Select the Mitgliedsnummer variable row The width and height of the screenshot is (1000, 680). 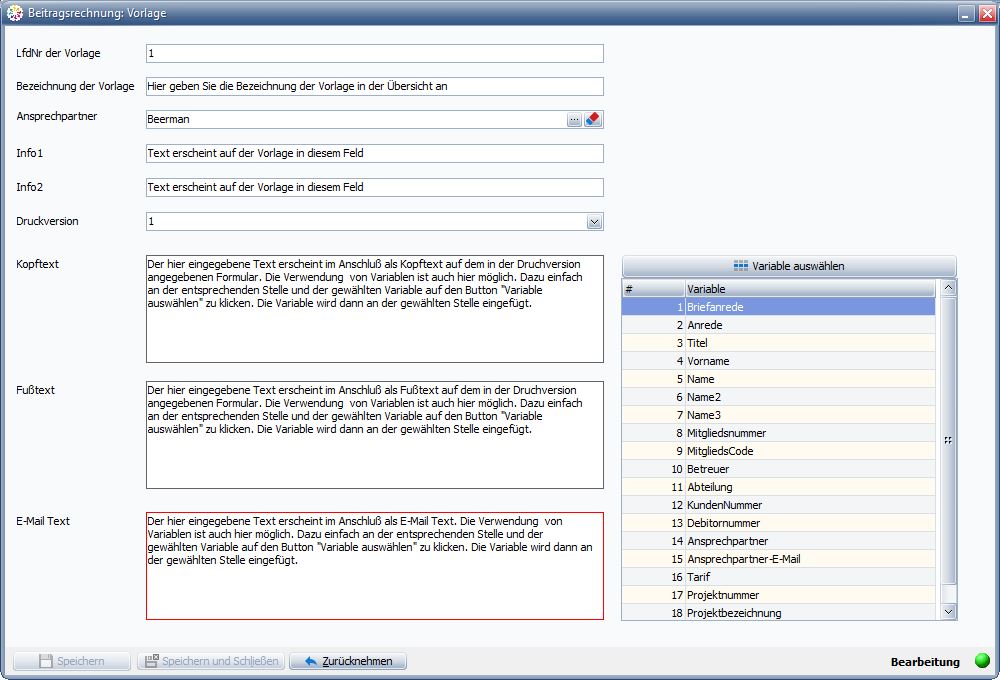tap(779, 433)
